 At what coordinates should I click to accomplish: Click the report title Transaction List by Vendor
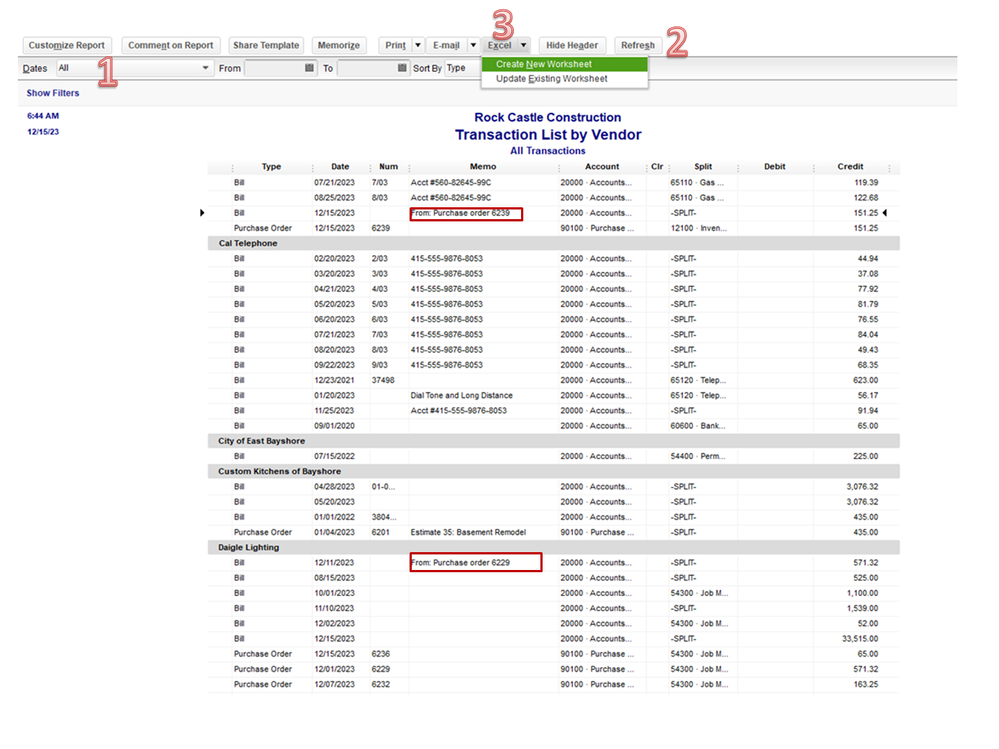click(x=548, y=135)
